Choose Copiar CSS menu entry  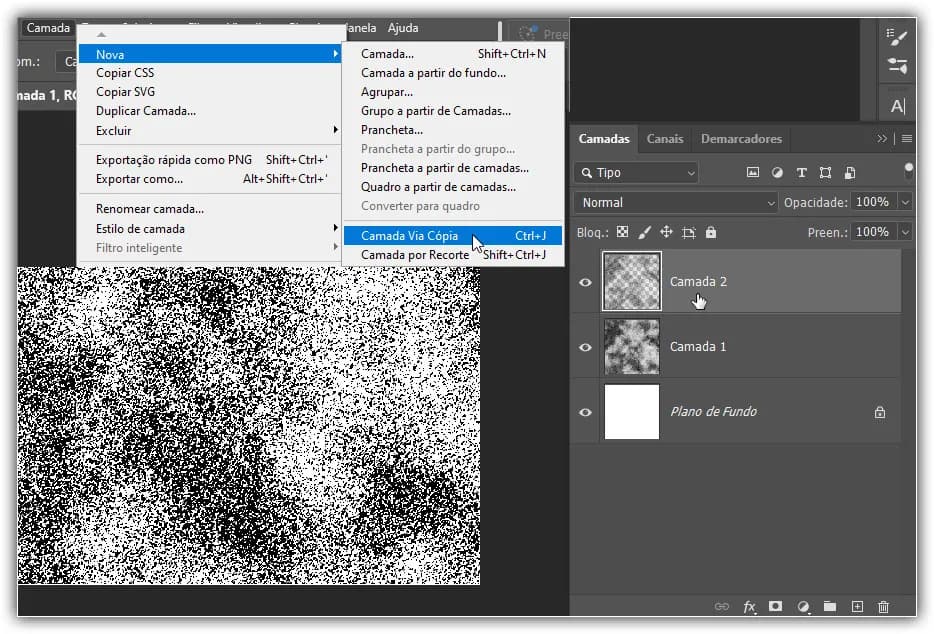click(x=125, y=73)
